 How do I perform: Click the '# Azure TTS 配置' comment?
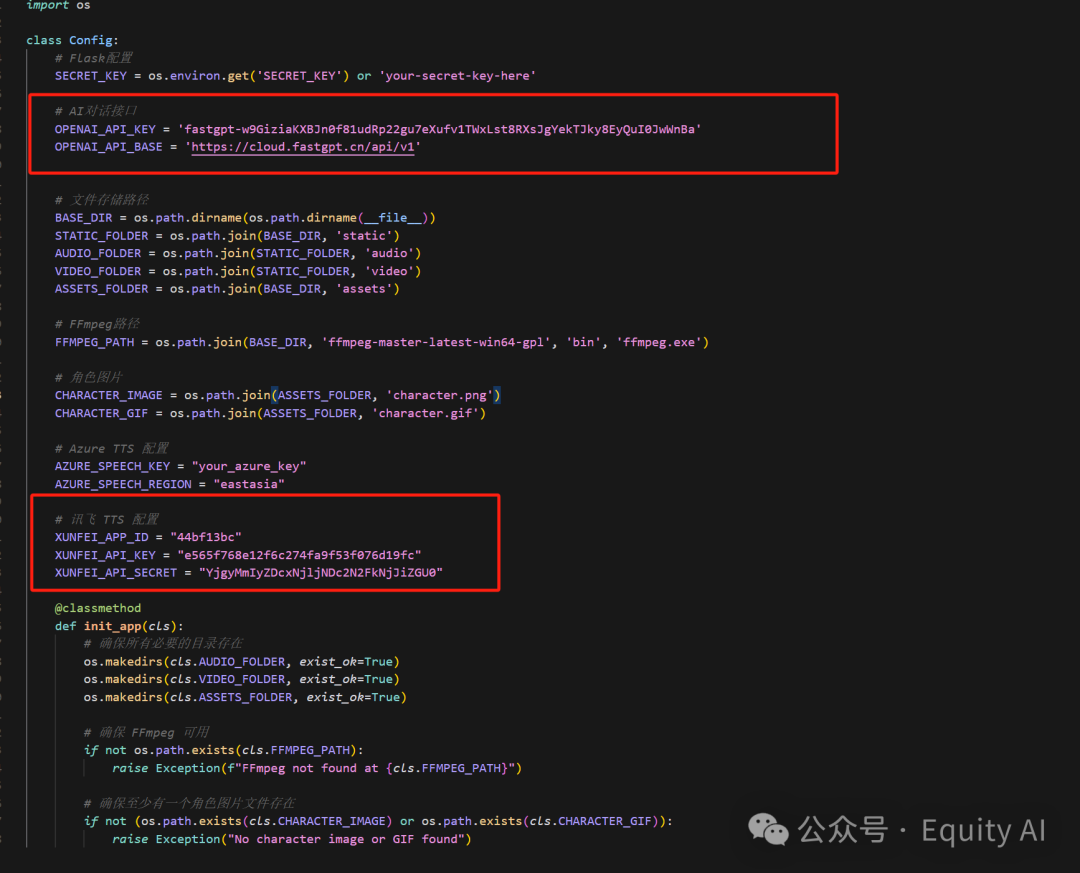112,449
